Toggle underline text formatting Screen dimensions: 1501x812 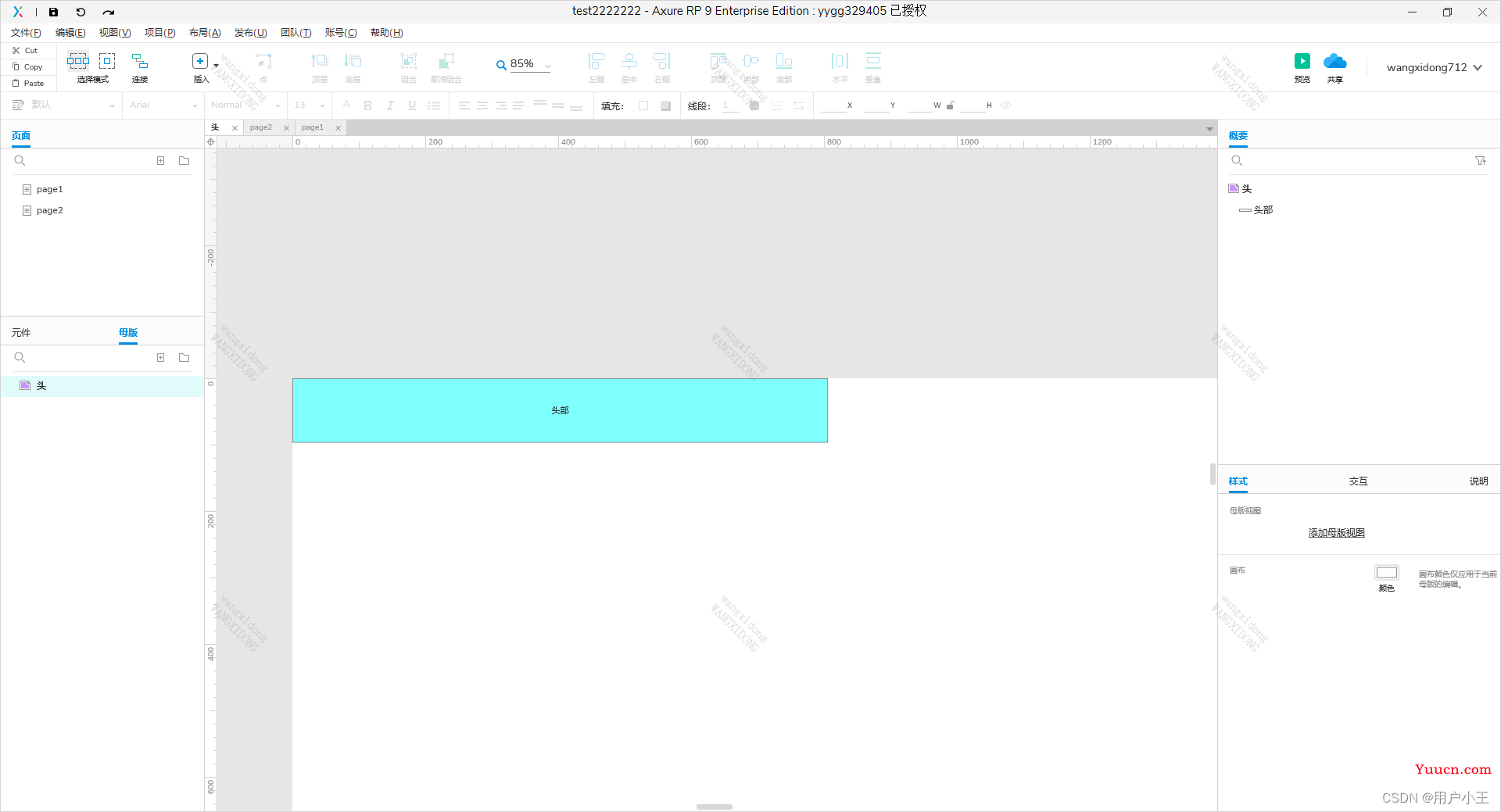[412, 106]
